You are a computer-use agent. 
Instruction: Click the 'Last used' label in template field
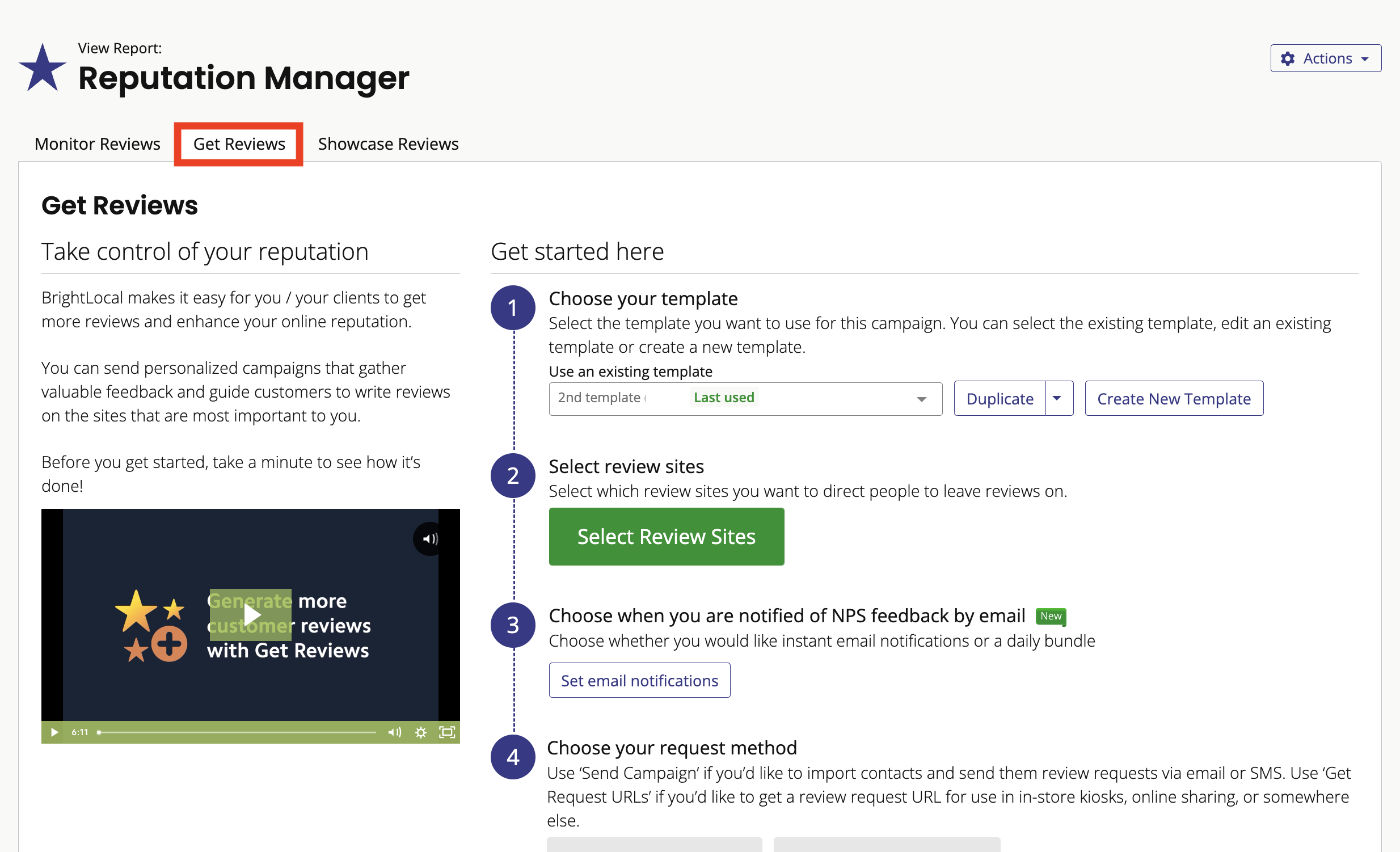(x=723, y=397)
